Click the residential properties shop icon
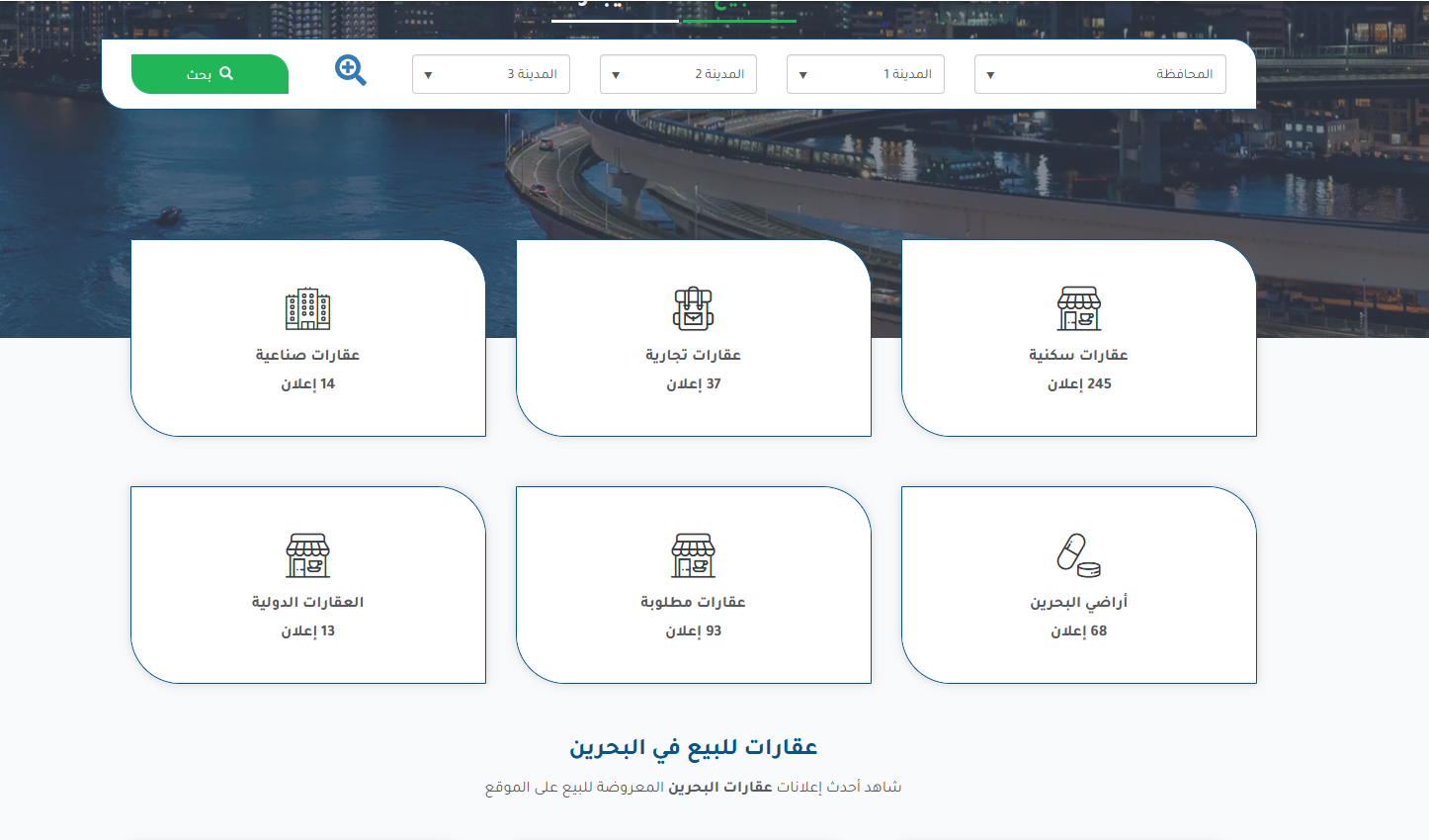1429x840 pixels. pos(1078,309)
